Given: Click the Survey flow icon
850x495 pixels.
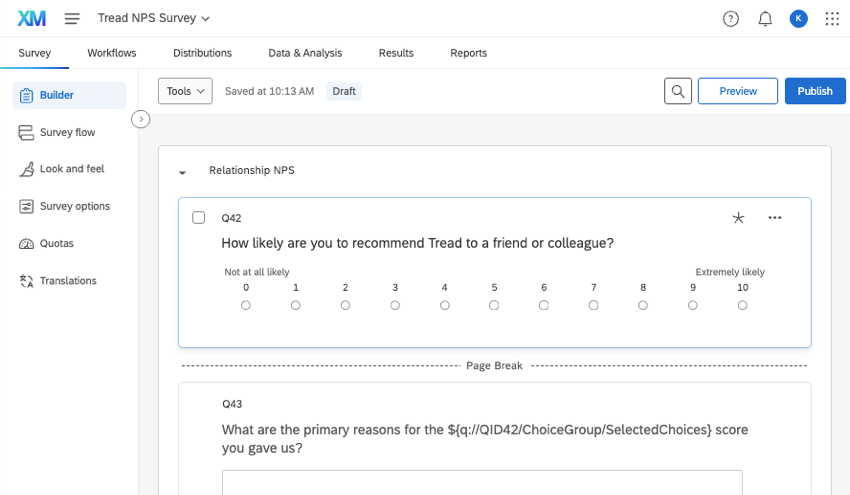Looking at the screenshot, I should [26, 133].
